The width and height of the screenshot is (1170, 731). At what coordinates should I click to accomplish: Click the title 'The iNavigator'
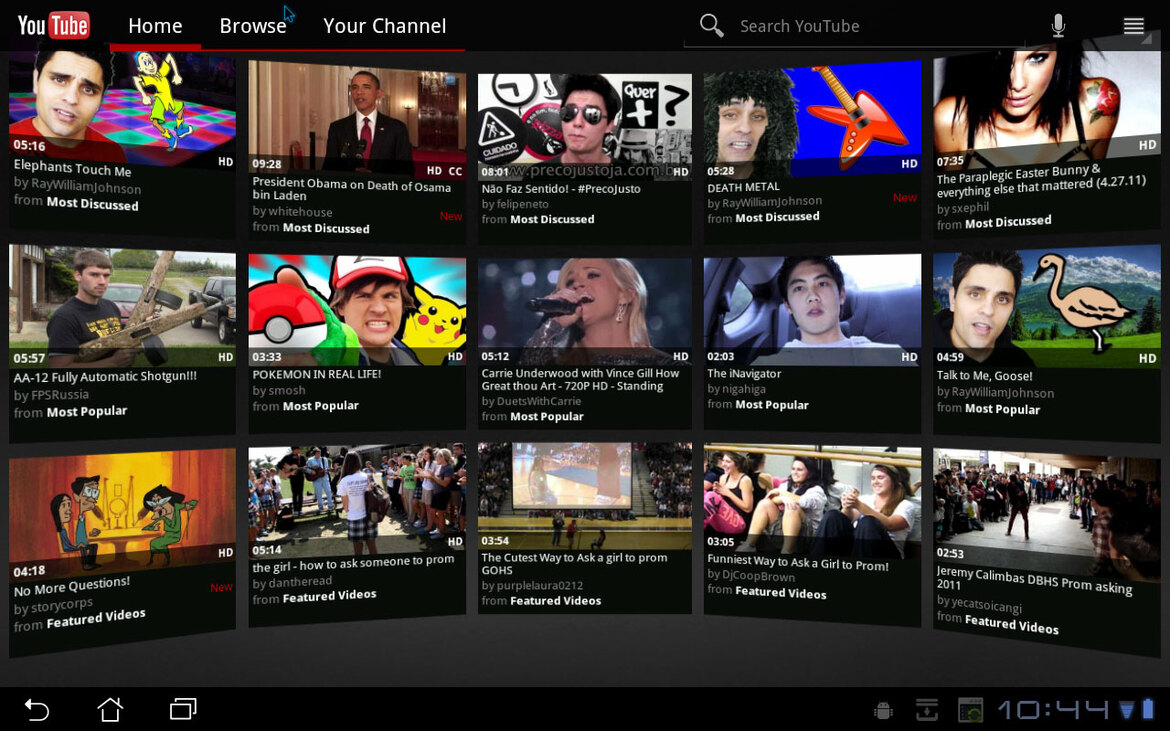(744, 373)
